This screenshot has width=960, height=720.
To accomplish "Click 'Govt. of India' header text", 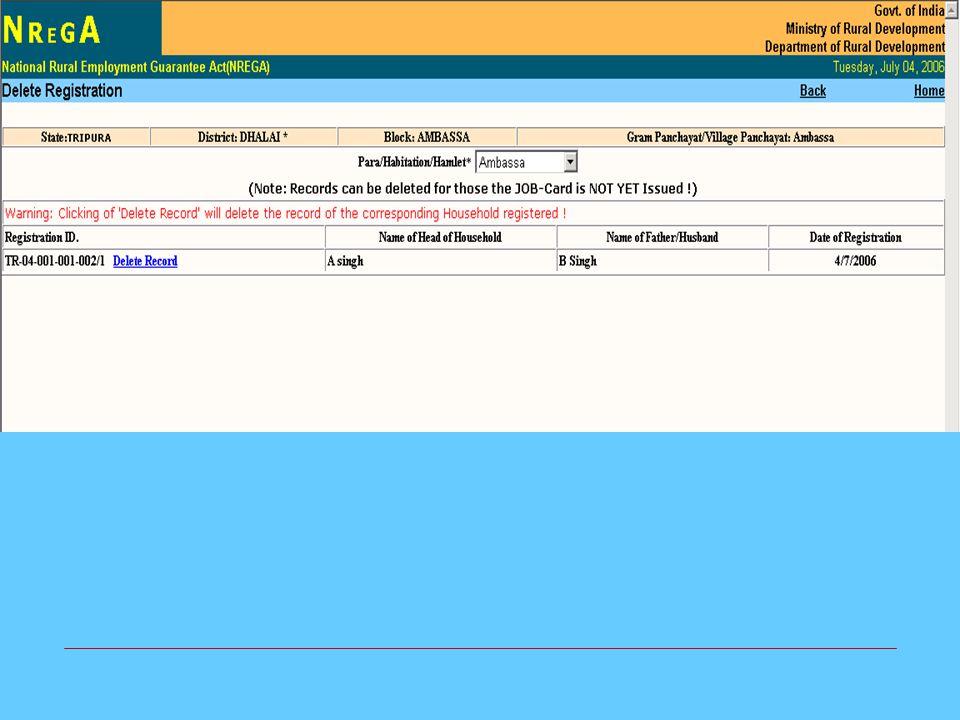I will point(909,10).
